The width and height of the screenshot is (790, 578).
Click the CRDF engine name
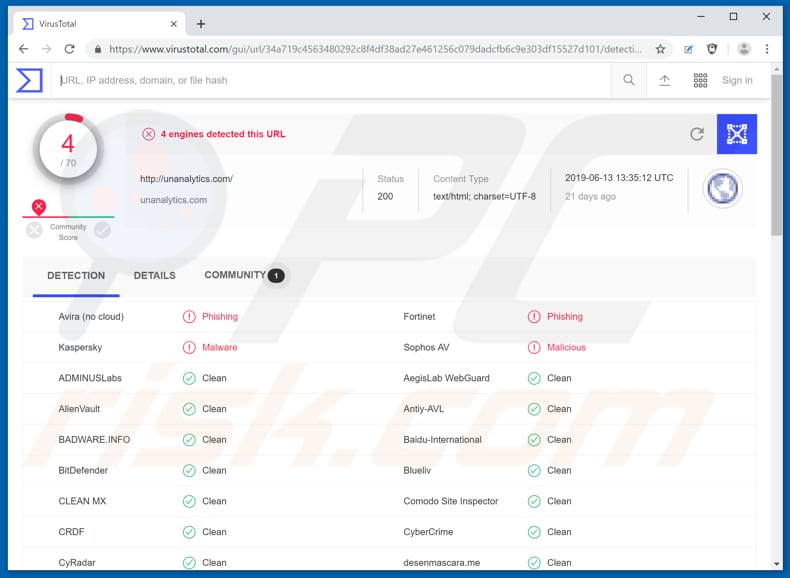71,532
